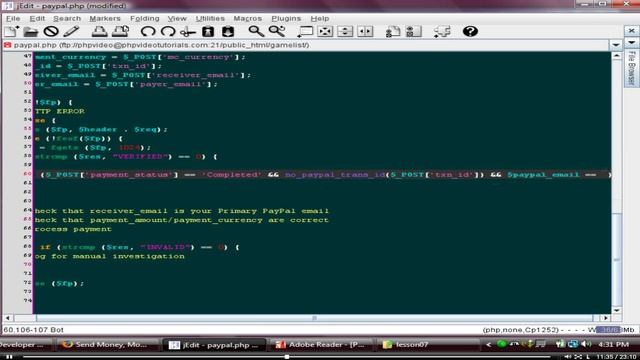The height and width of the screenshot is (360, 640).
Task: Open the File menu
Action: 13,18
